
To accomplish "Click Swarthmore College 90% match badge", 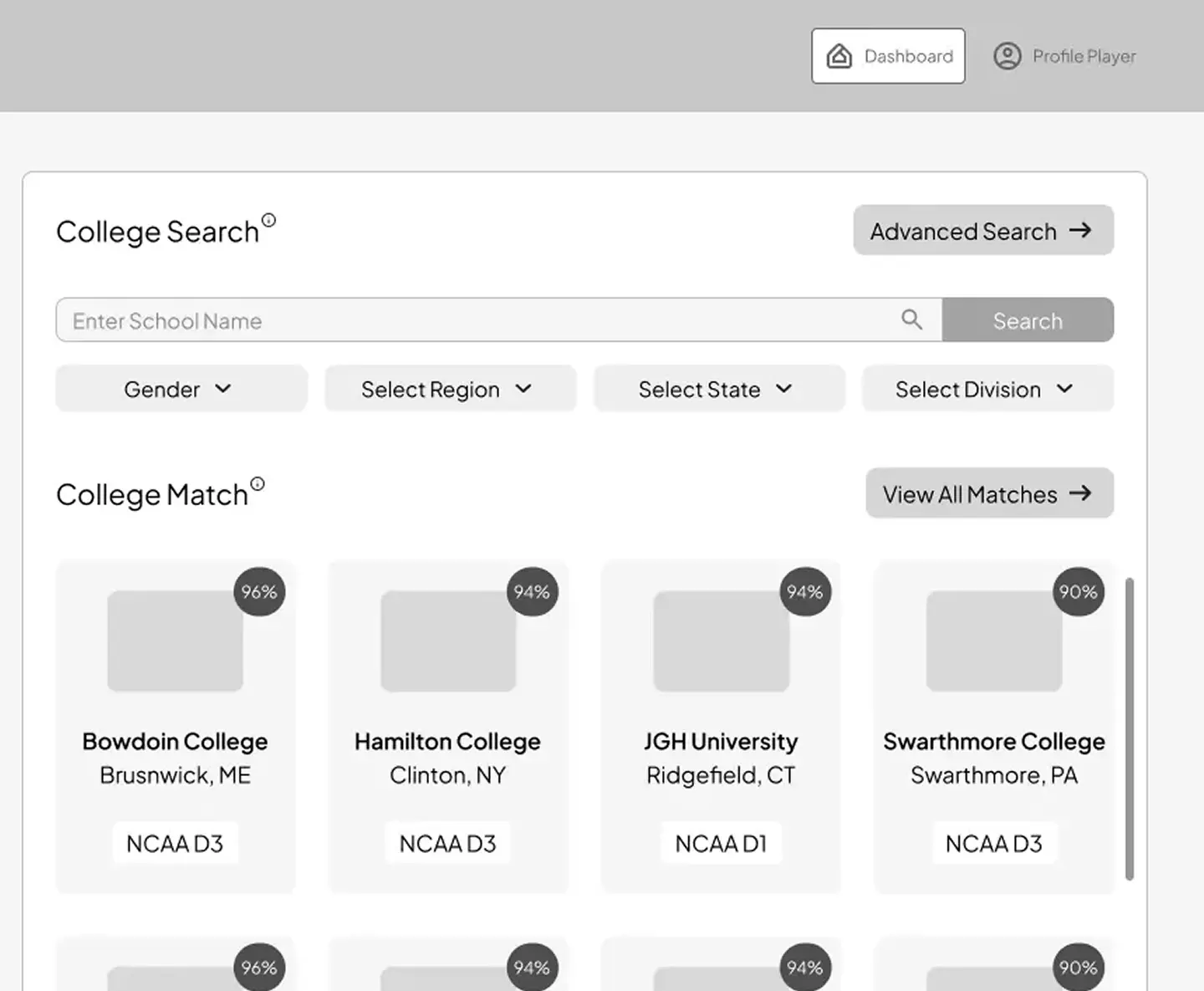I will [x=1079, y=591].
